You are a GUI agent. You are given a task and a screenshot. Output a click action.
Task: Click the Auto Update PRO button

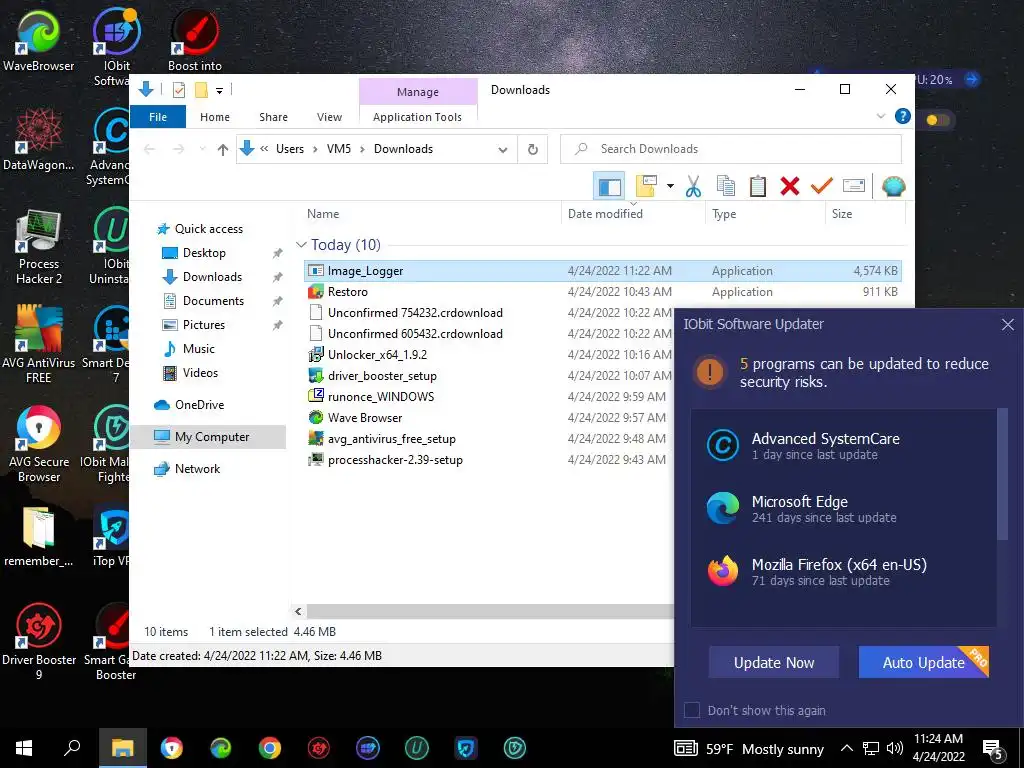[923, 662]
